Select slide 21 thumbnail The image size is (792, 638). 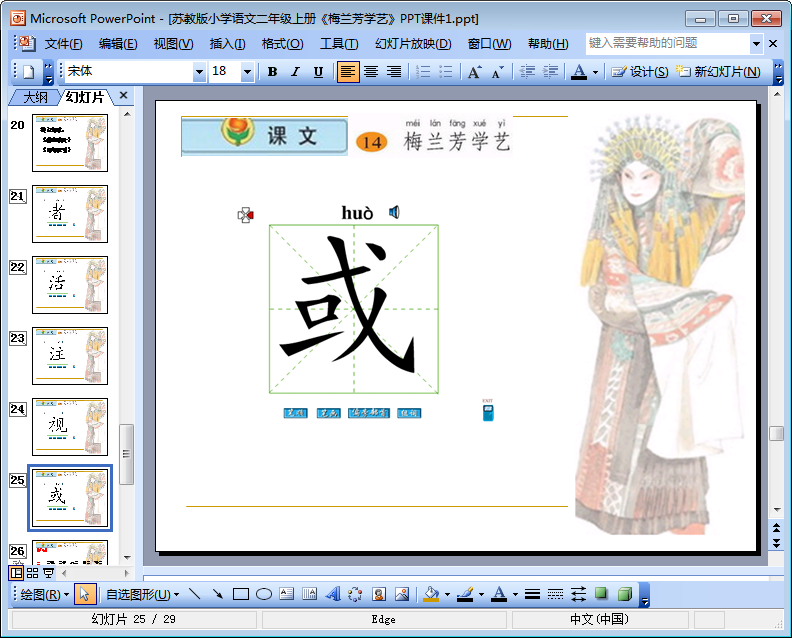click(x=70, y=214)
